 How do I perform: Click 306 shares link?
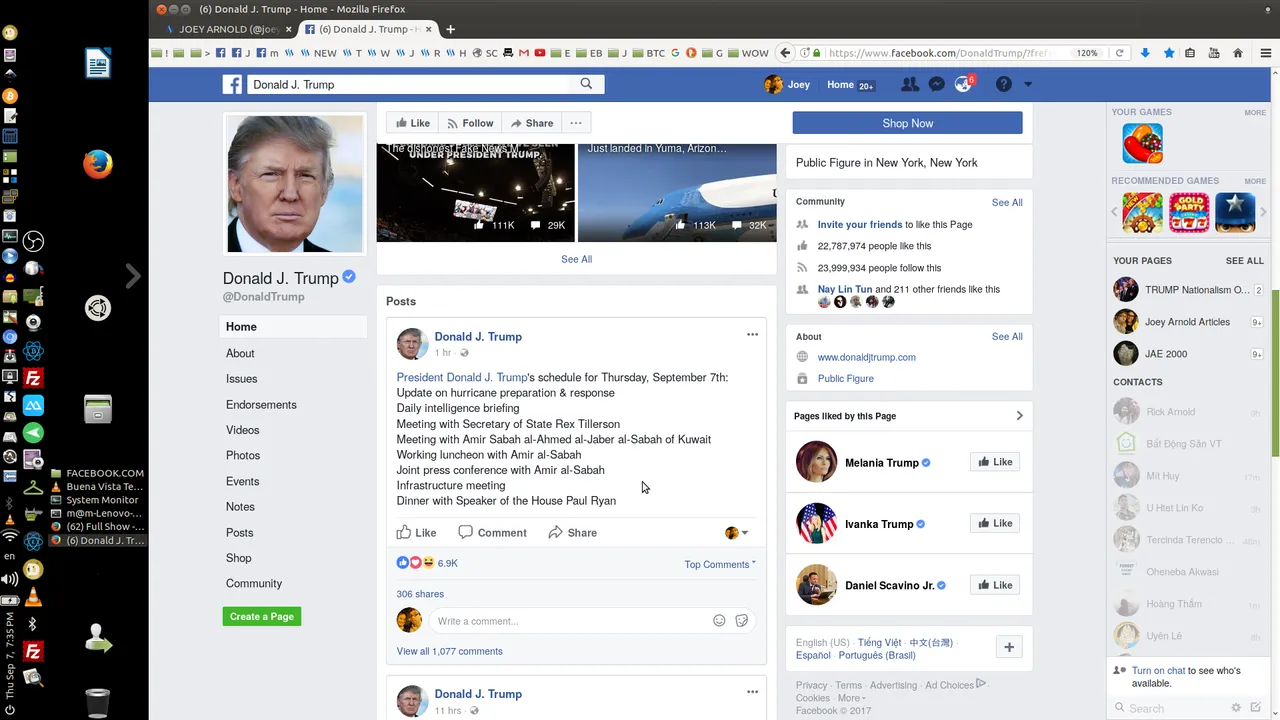[x=420, y=594]
